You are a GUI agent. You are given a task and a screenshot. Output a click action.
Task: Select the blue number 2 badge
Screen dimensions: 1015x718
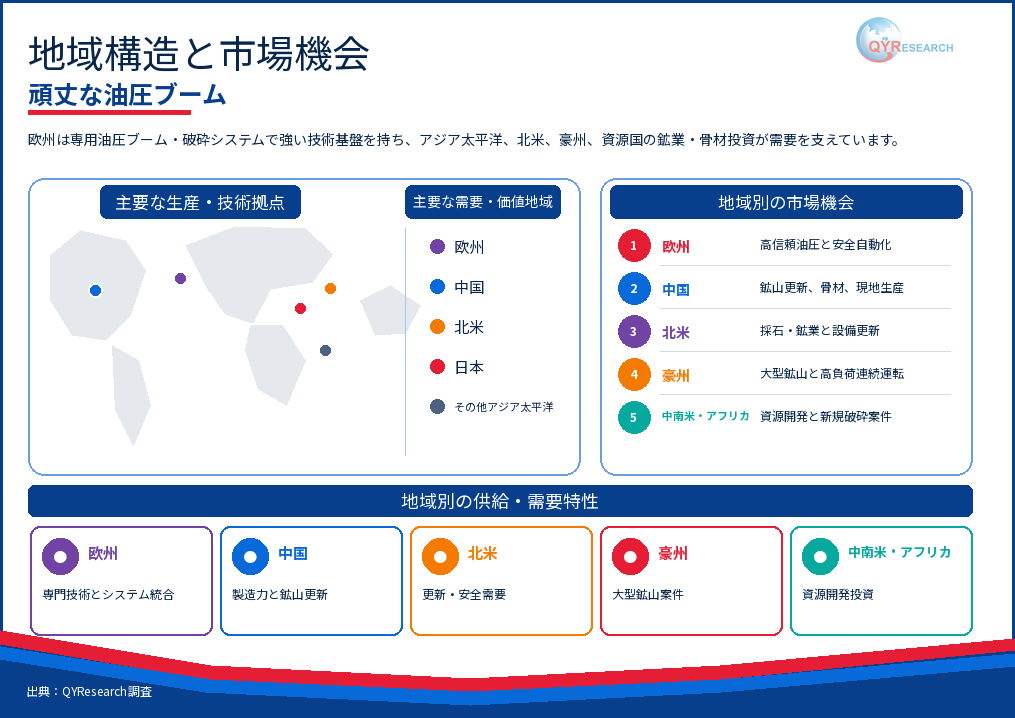[x=634, y=289]
